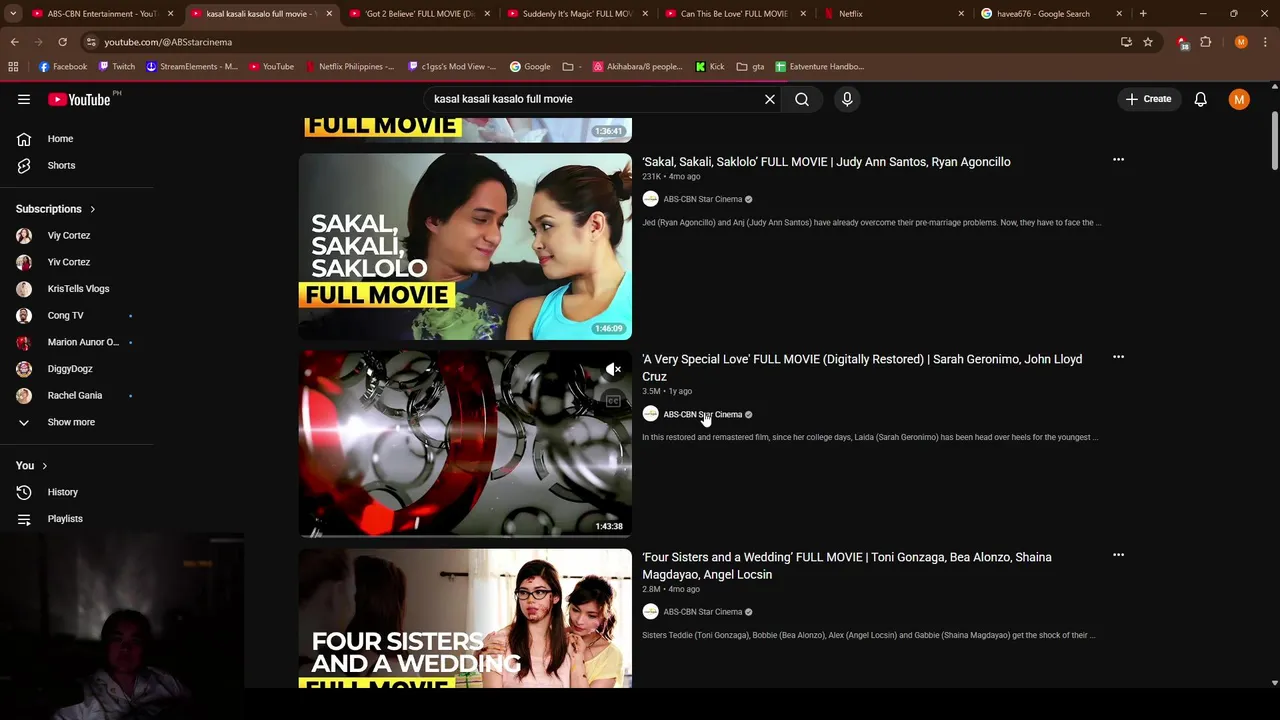The image size is (1280, 720).
Task: Open the Chrome three-dot menu
Action: 1266,42
